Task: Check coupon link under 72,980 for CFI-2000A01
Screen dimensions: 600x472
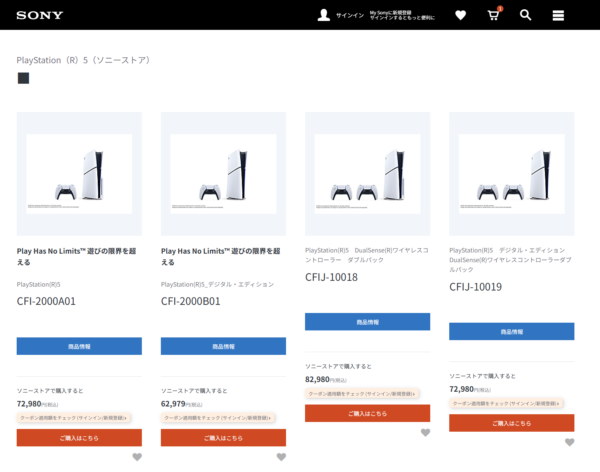Action: [73, 418]
